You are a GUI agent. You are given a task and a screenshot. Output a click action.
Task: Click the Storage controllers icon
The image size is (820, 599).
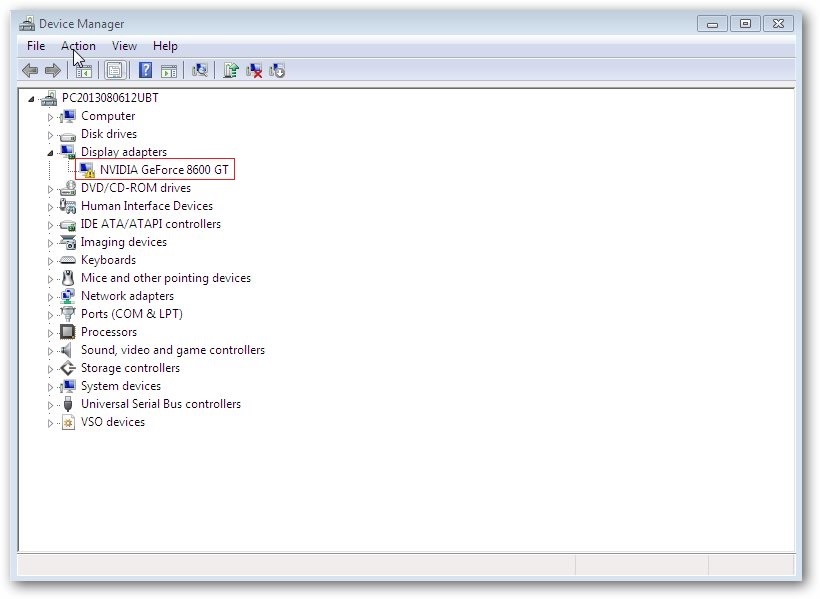(67, 368)
